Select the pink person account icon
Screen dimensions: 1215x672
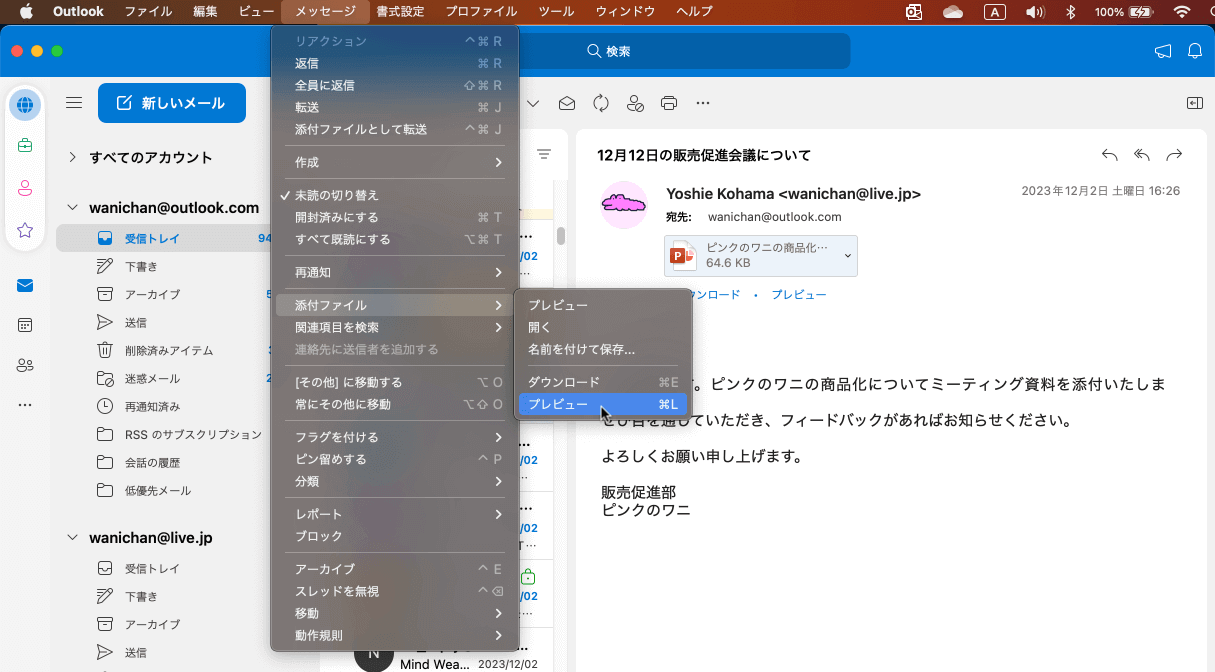tap(25, 188)
